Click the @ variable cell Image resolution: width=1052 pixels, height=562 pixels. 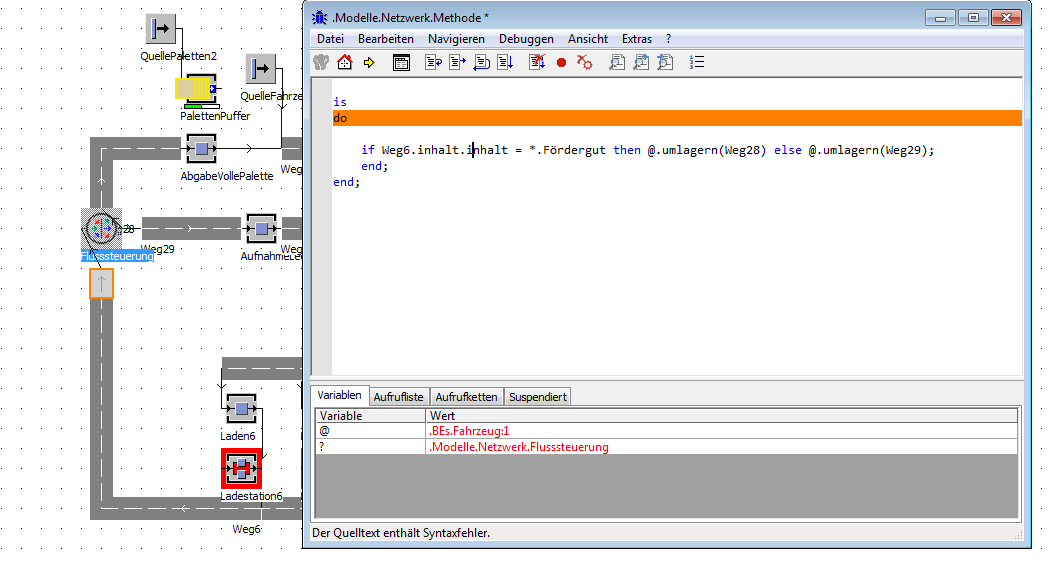pos(370,431)
